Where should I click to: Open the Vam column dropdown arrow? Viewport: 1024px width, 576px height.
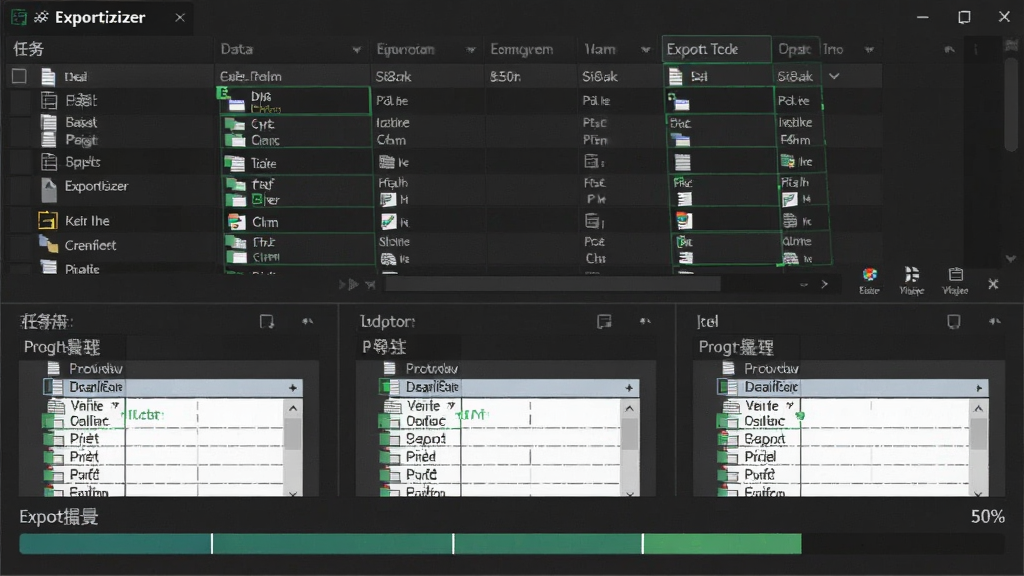coord(646,50)
